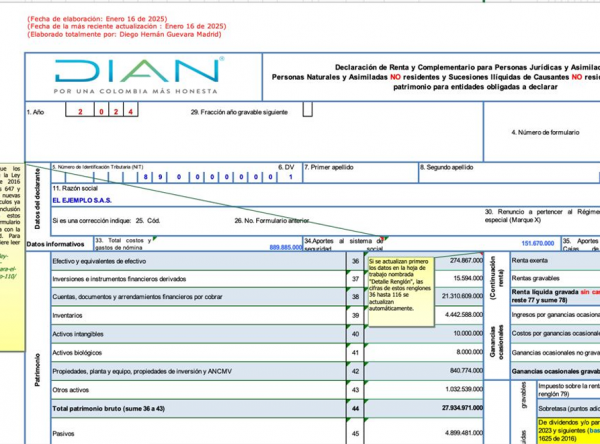Click the '8. Segundo apellido' field
Viewport: 600px width, 444px height.
(x=509, y=173)
